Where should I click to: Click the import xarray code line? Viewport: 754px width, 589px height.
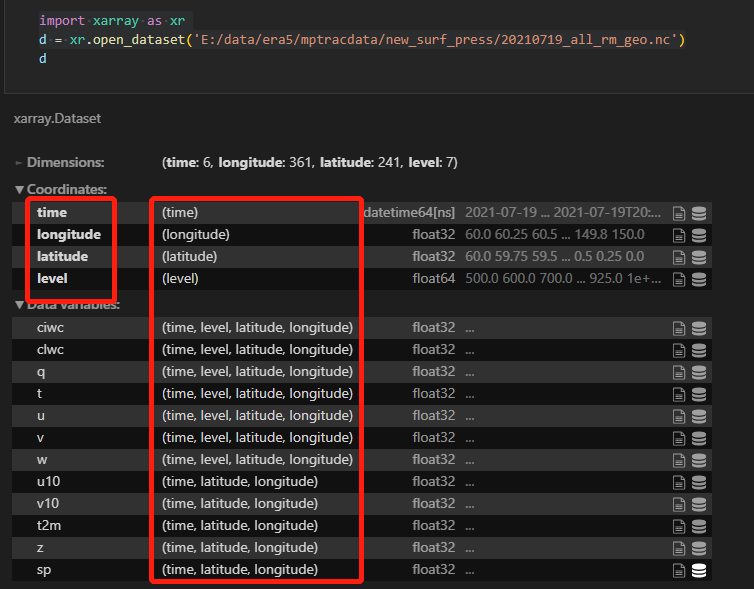112,20
